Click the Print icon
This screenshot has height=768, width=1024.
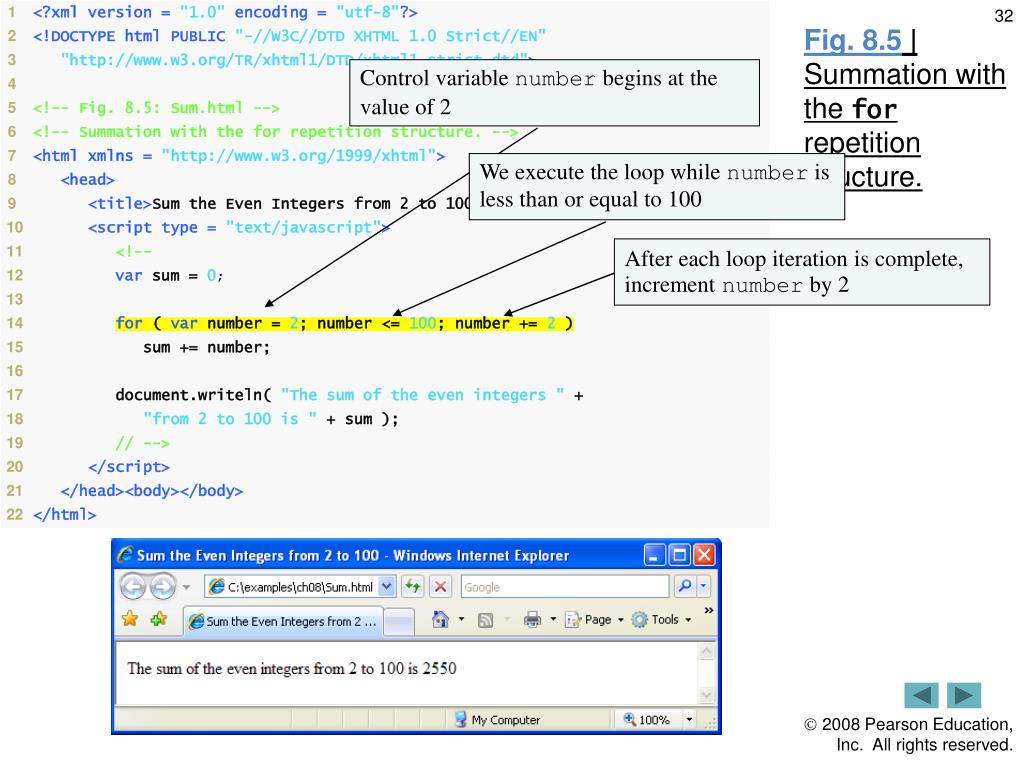pyautogui.click(x=533, y=619)
